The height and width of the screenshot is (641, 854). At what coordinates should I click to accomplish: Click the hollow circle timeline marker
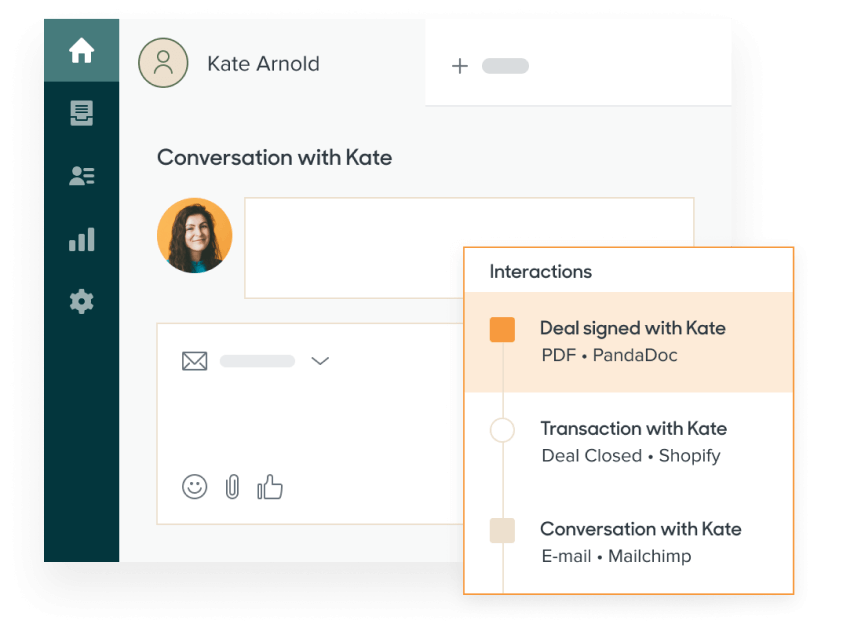tap(502, 430)
